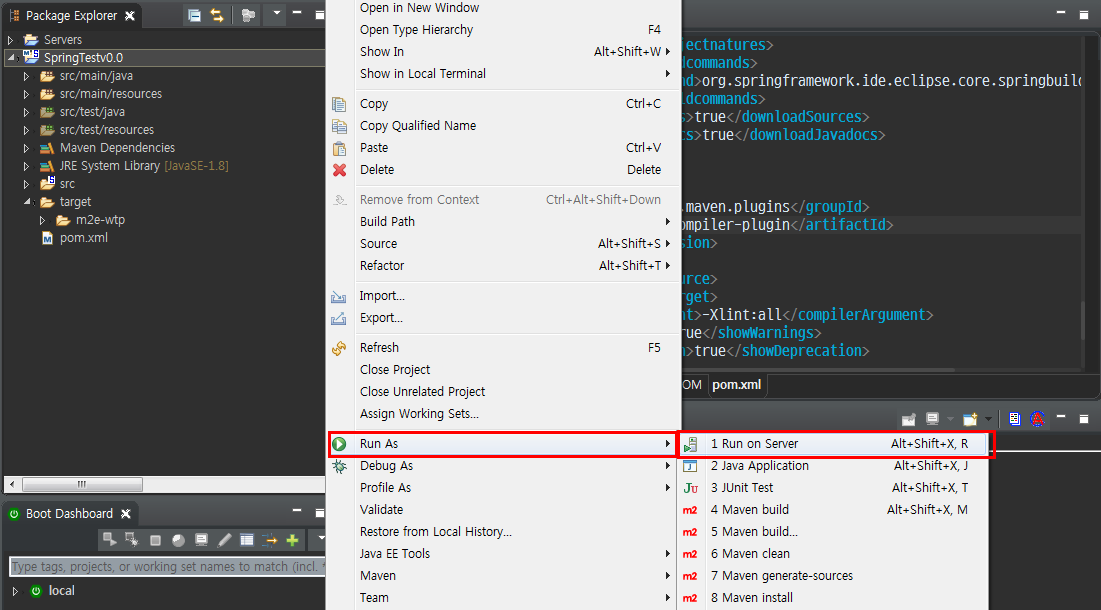Open the Refactor submenu
This screenshot has width=1101, height=610.
[504, 265]
